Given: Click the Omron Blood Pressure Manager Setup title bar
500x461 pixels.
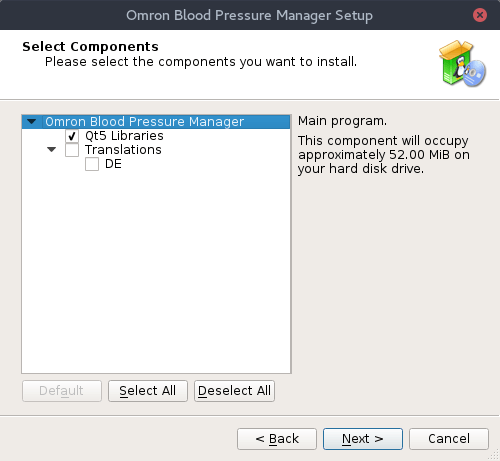Looking at the screenshot, I should [x=249, y=15].
